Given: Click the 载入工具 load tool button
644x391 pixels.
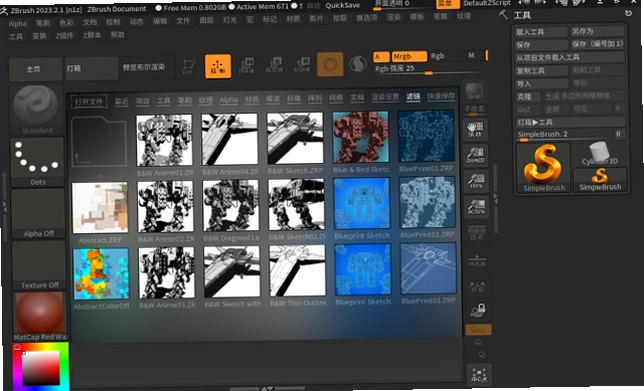Looking at the screenshot, I should pos(541,32).
